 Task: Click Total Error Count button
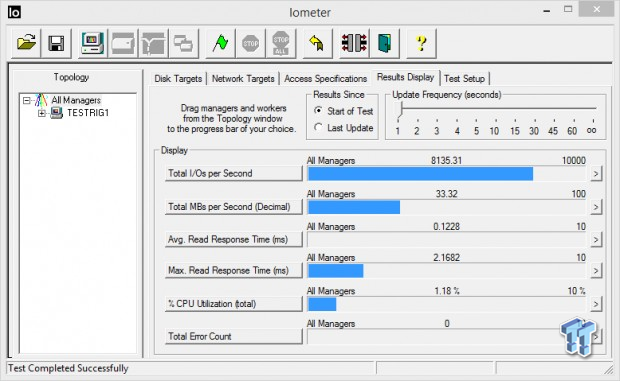pos(233,336)
